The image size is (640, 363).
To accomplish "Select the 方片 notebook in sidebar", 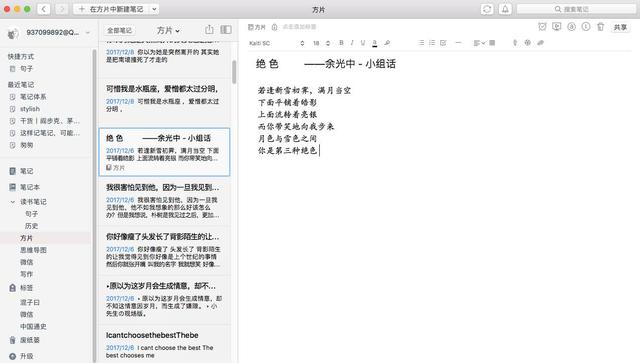I will (26, 238).
